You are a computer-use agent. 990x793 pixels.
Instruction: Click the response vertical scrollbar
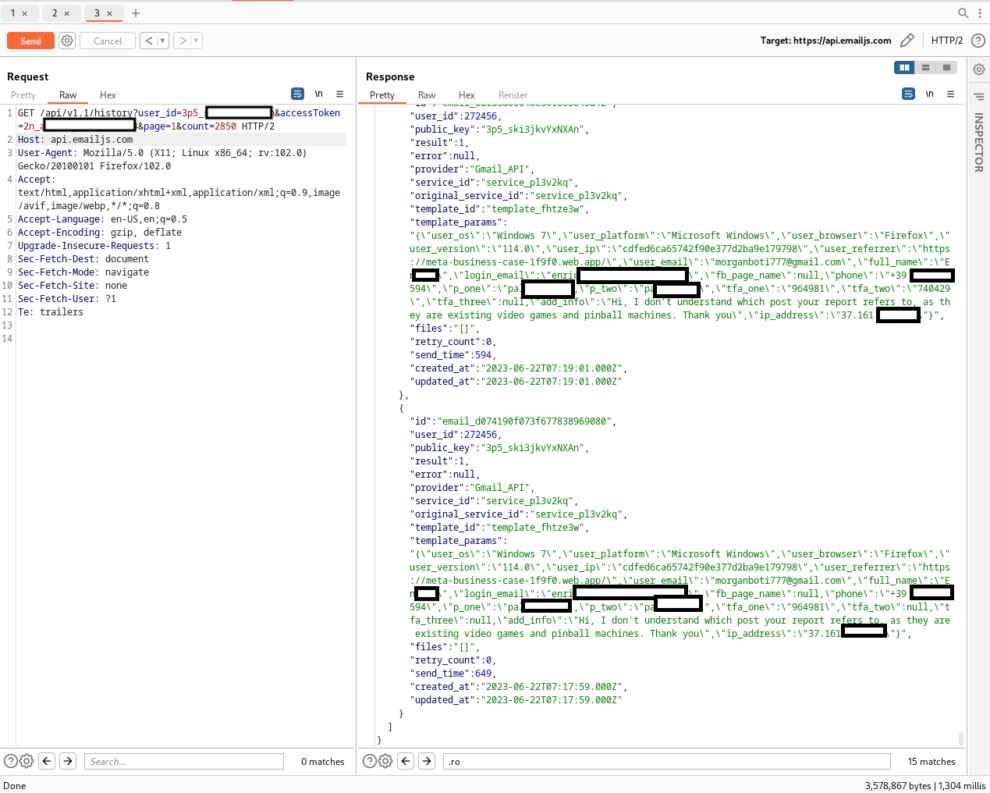[x=961, y=738]
